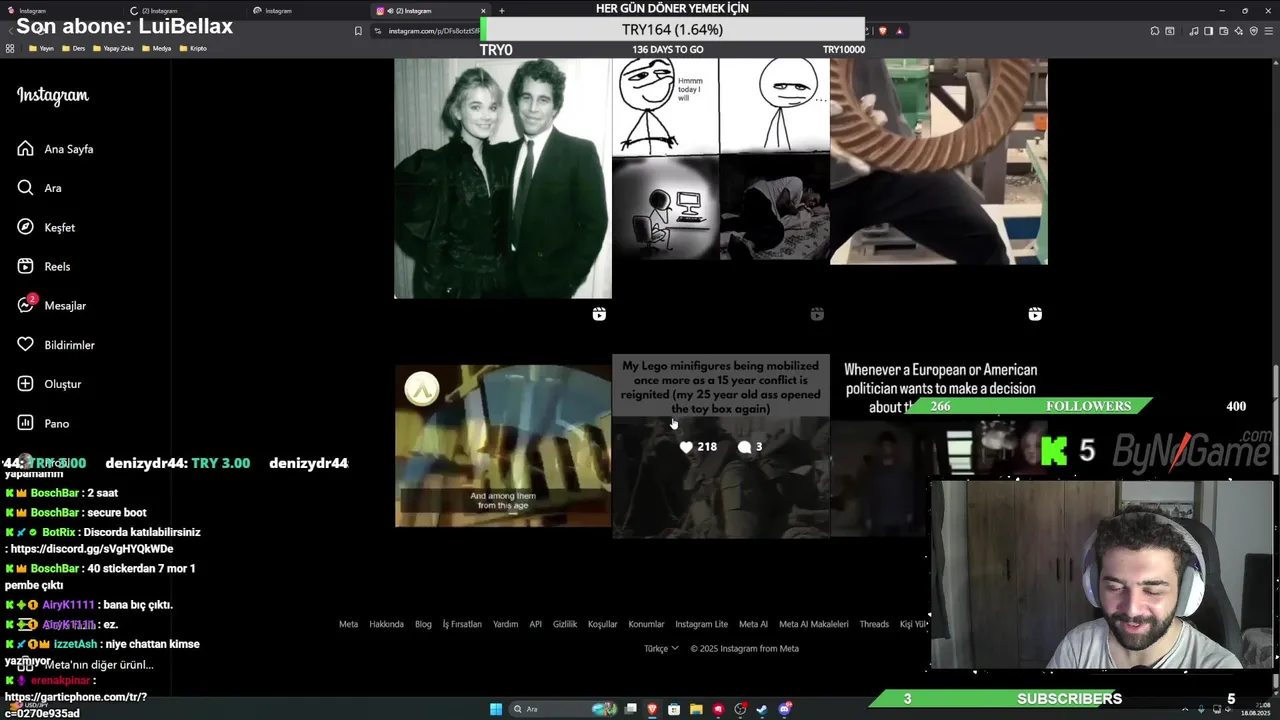Open Reels from the sidebar
This screenshot has height=720, width=1280.
coord(45,266)
